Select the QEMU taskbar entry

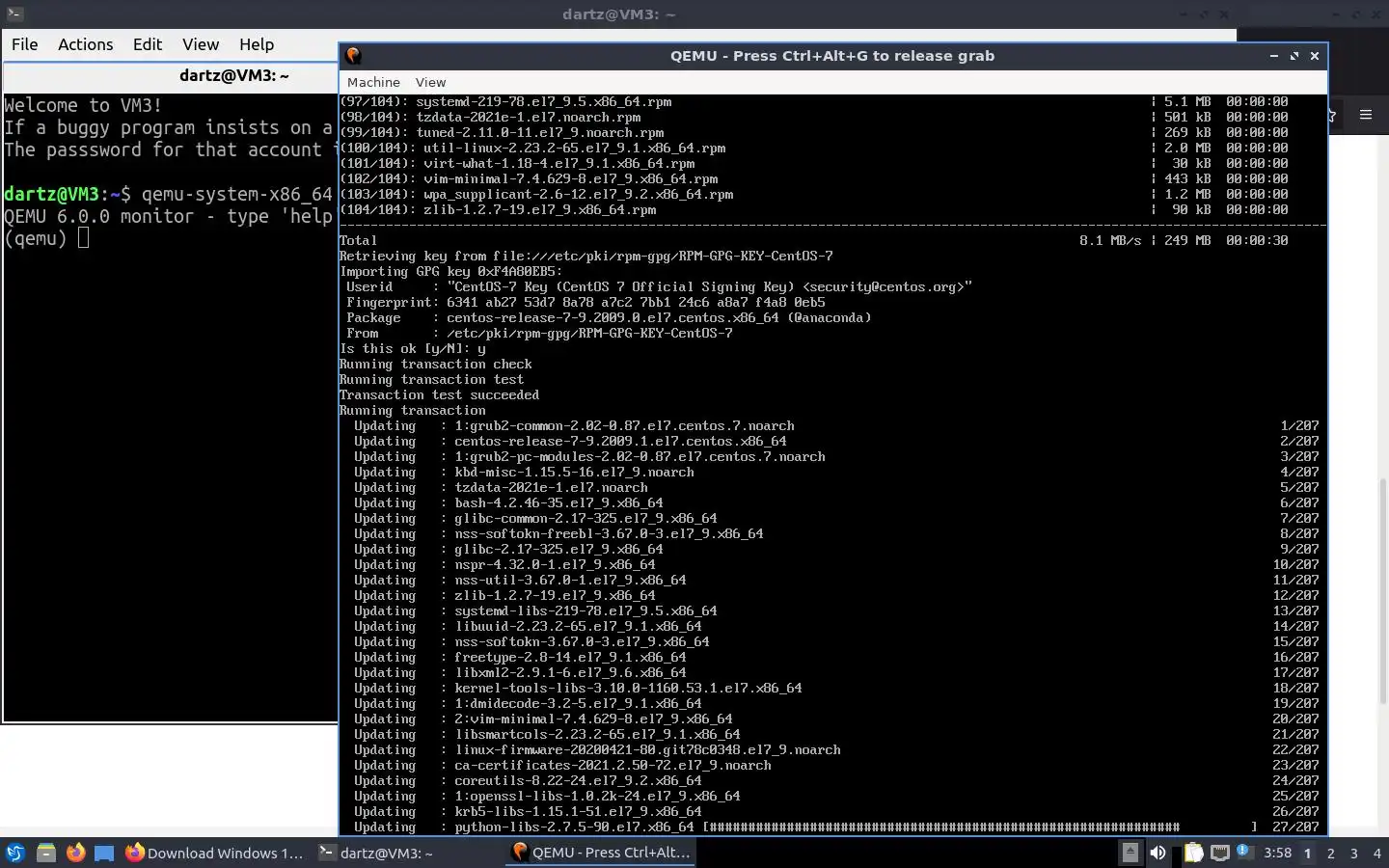601,853
